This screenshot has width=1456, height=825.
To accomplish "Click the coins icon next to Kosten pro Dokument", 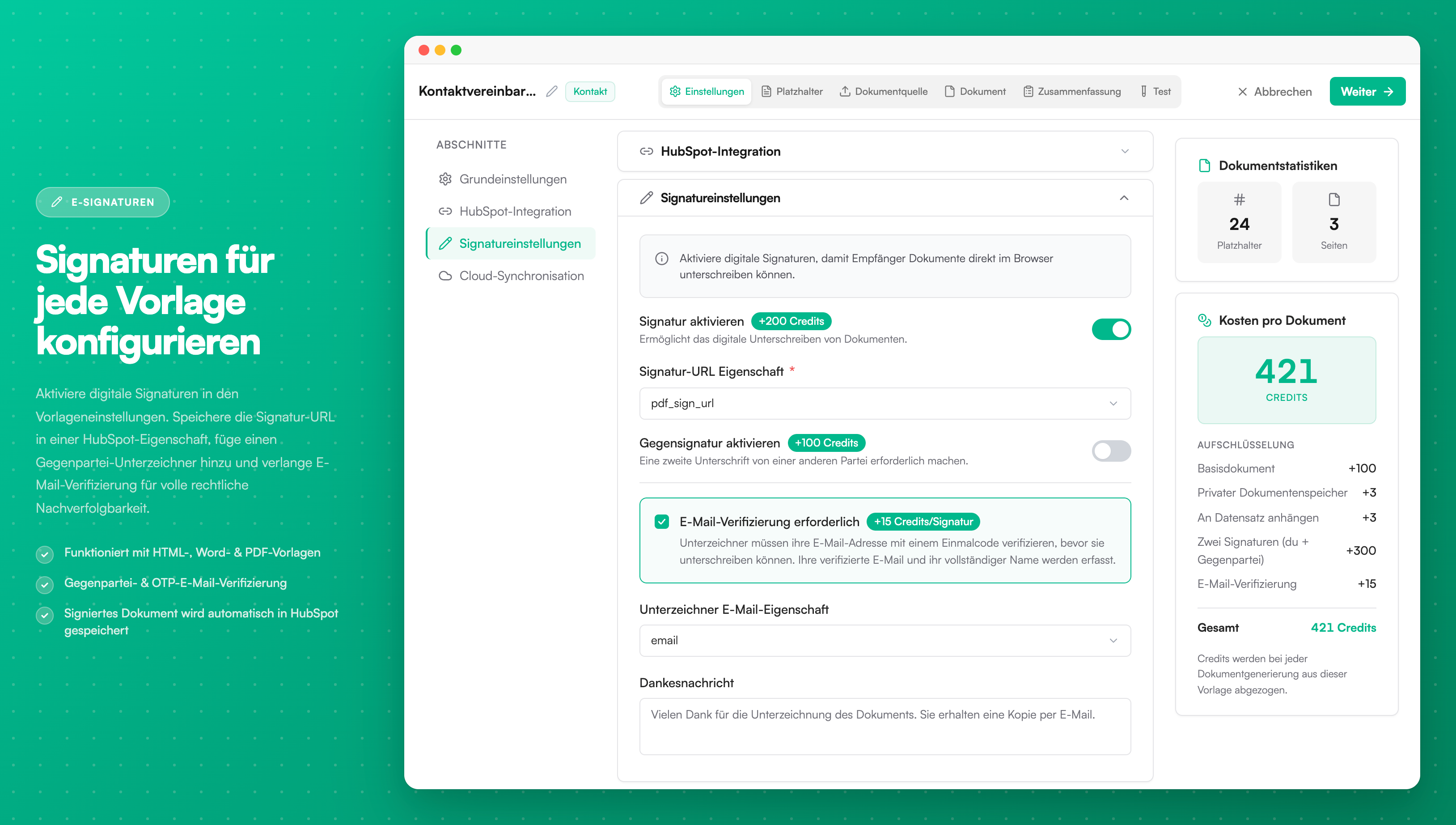I will (1205, 320).
